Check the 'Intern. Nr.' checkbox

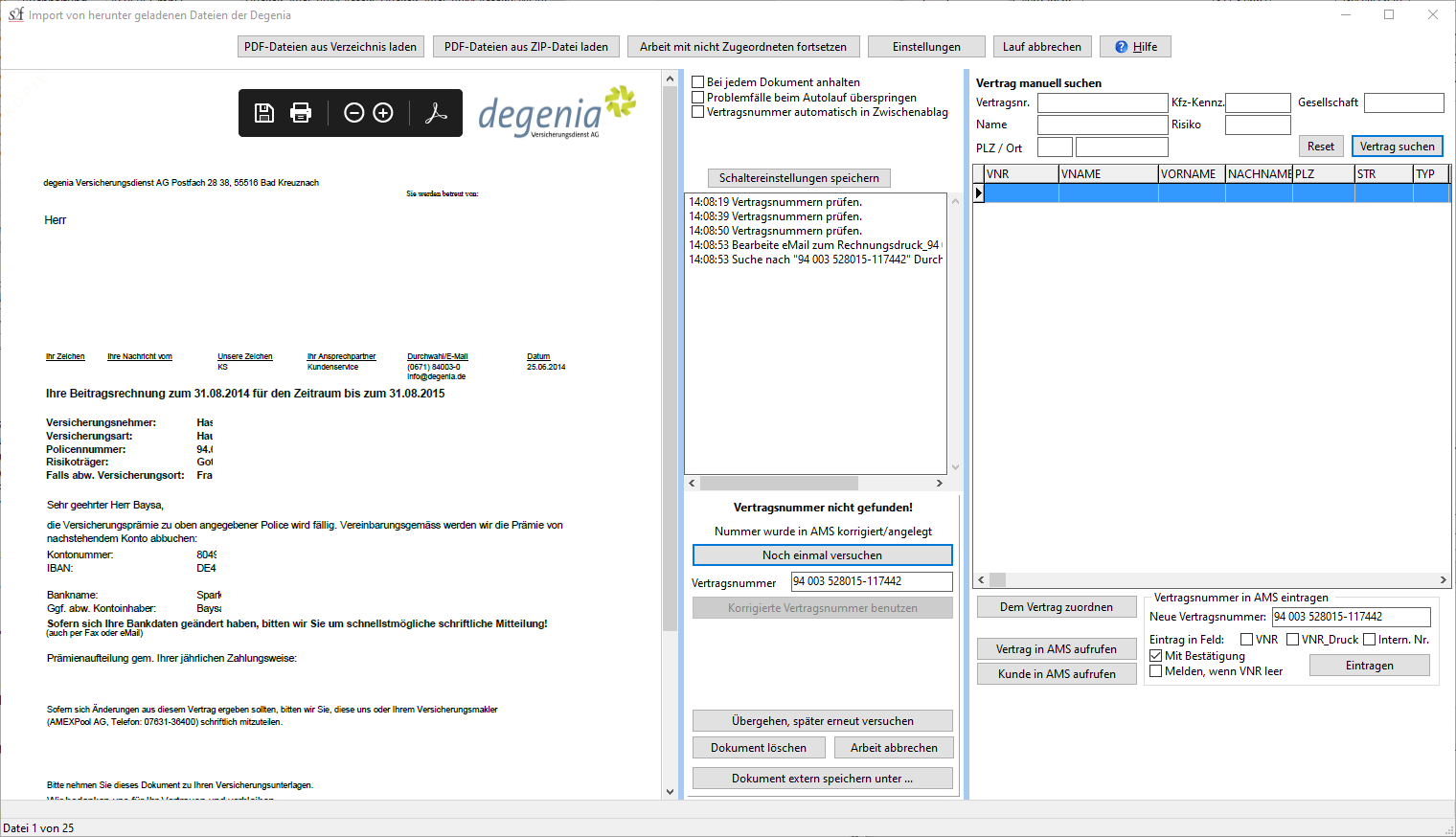1369,640
